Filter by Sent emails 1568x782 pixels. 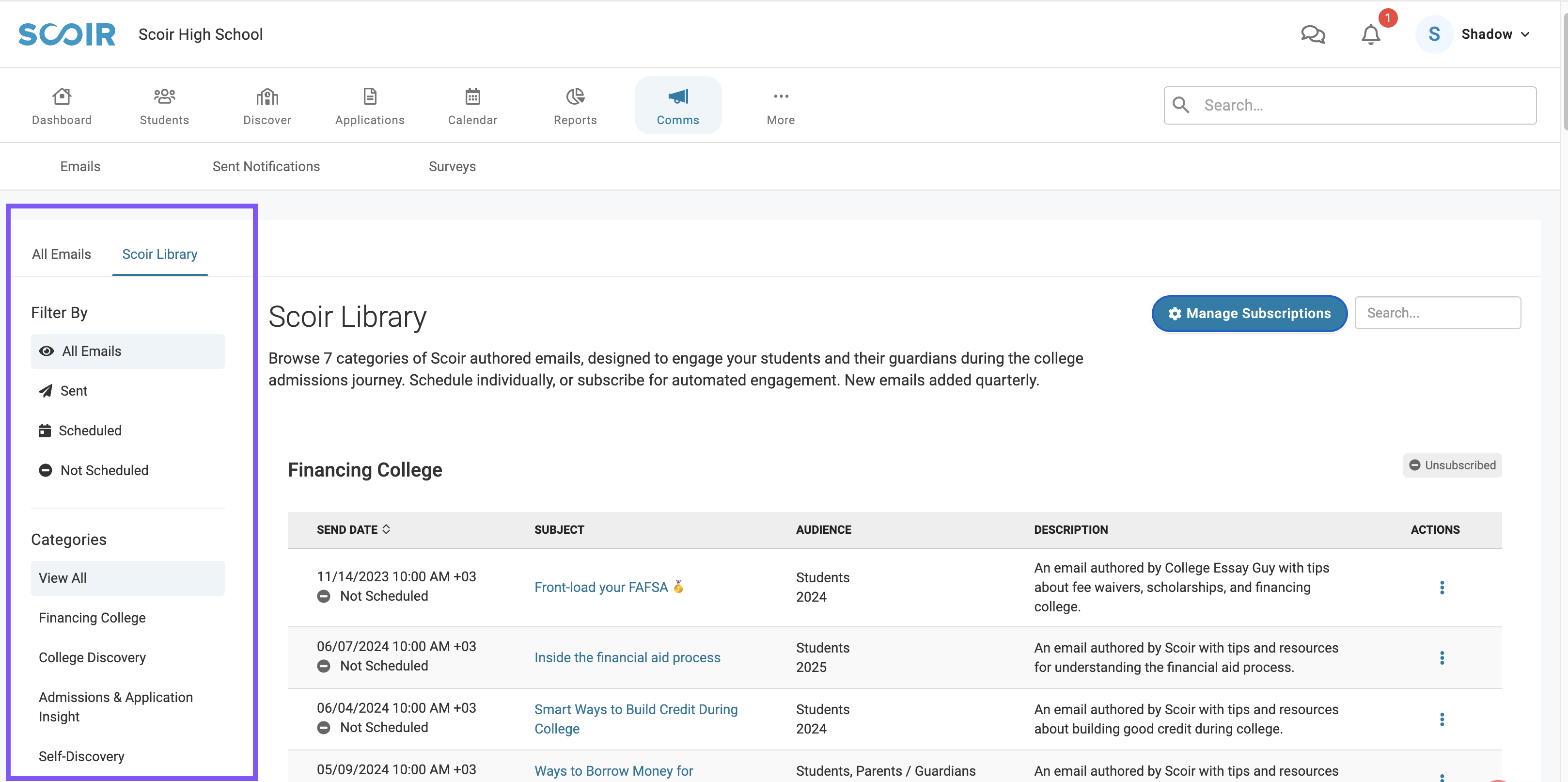pos(128,390)
